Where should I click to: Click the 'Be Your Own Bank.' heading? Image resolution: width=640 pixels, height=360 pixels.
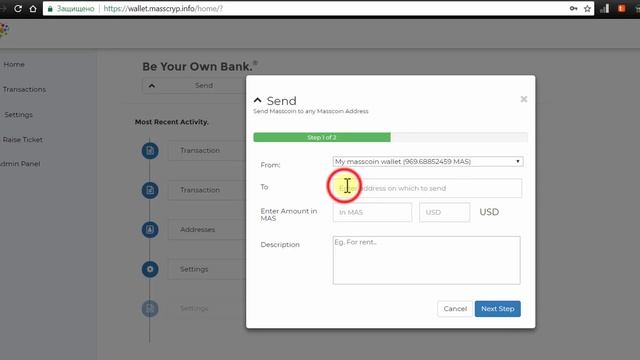[x=200, y=66]
